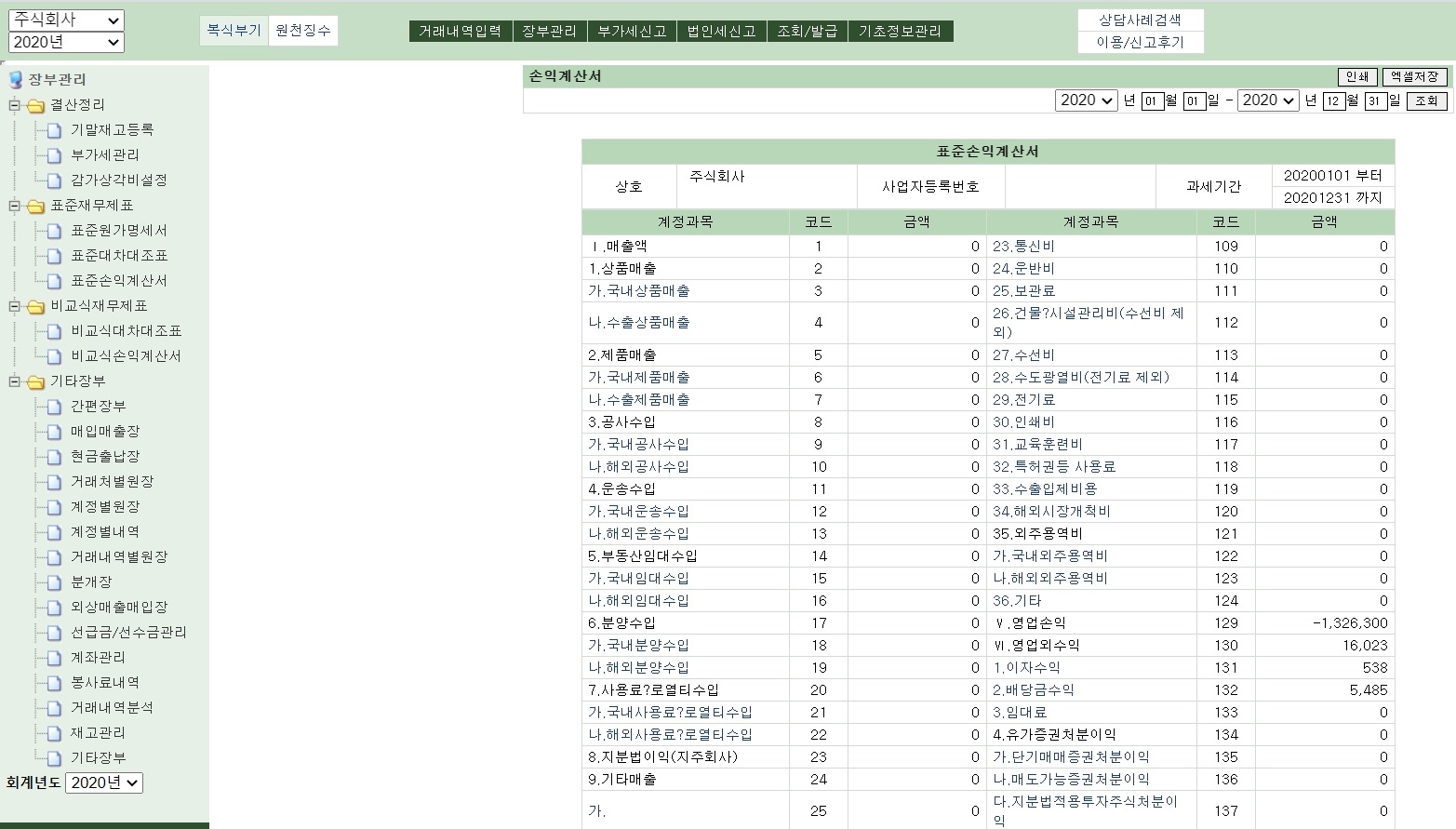The width and height of the screenshot is (1456, 829).
Task: Click the 엑셀저장 button
Action: click(1415, 76)
